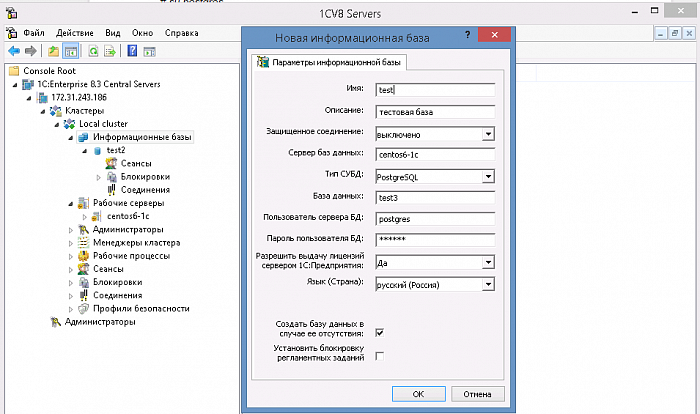Expand the centos6-1c working server node
Viewport: 700px width, 414px height.
(84, 217)
